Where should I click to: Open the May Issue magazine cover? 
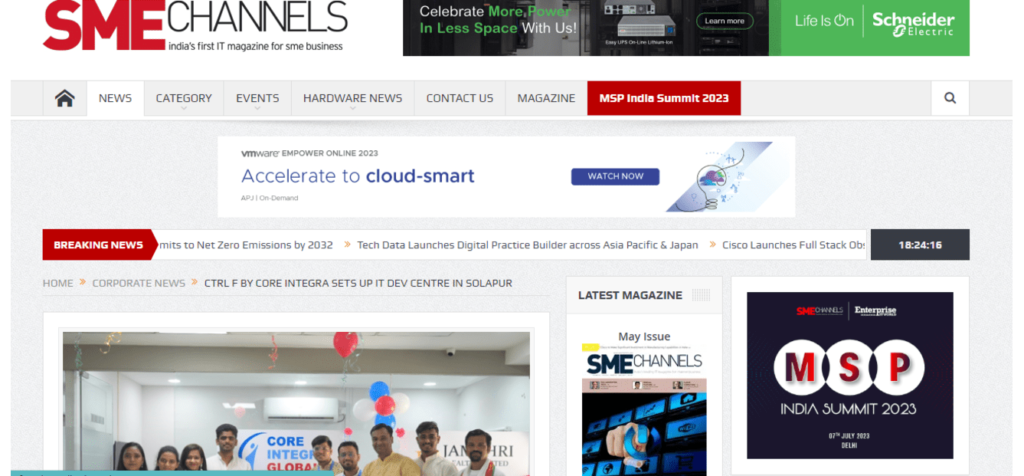point(644,409)
